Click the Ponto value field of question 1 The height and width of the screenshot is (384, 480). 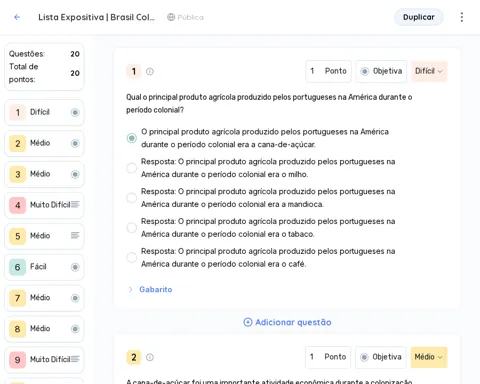pyautogui.click(x=328, y=71)
